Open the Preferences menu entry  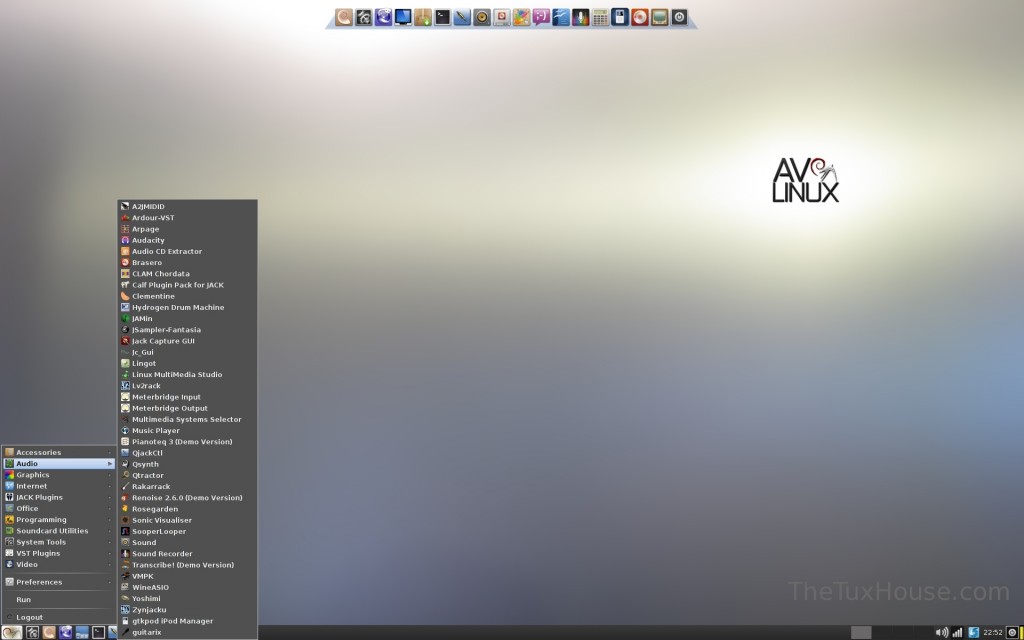pos(59,581)
